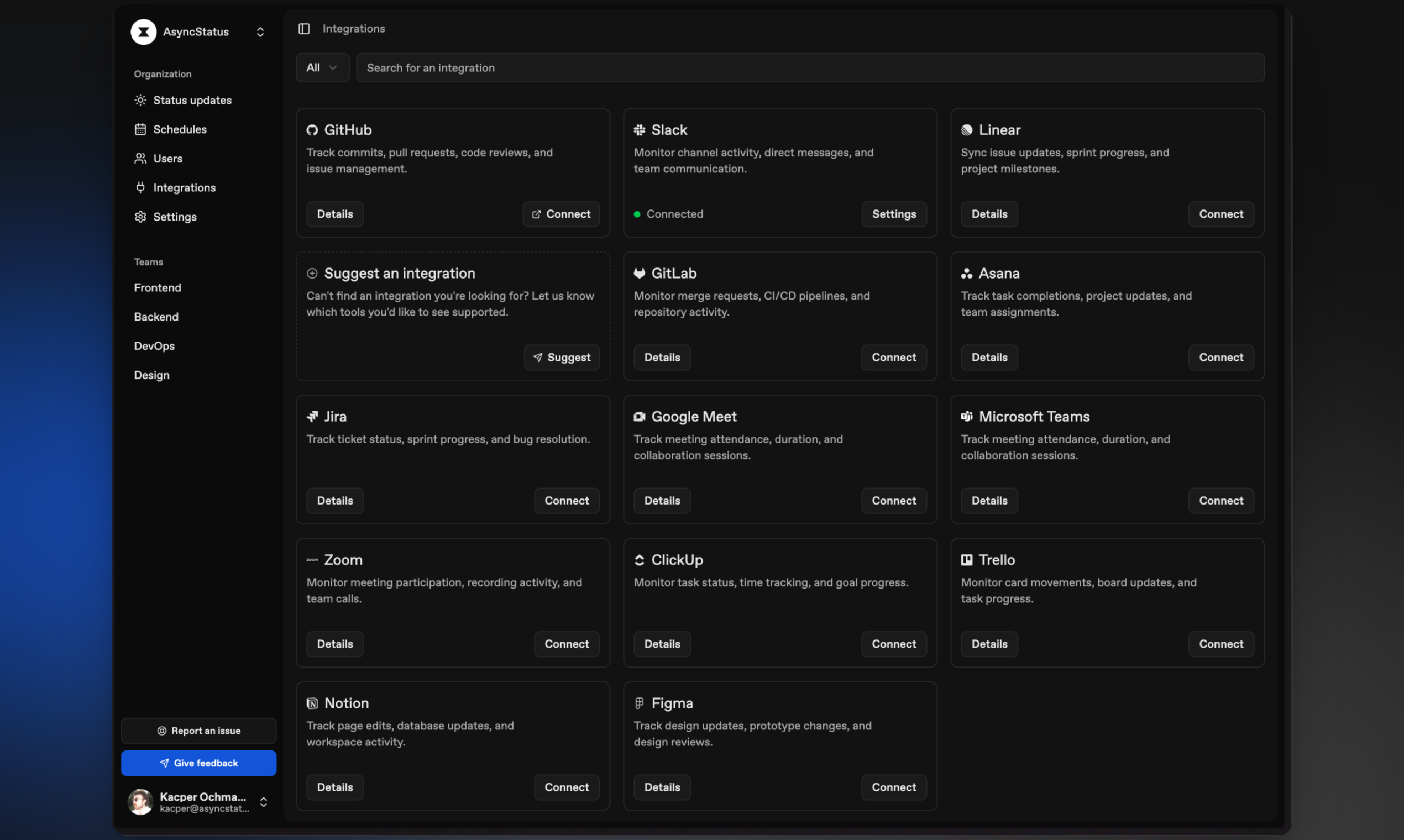1404x840 pixels.
Task: Connect the Figma integration
Action: [894, 787]
